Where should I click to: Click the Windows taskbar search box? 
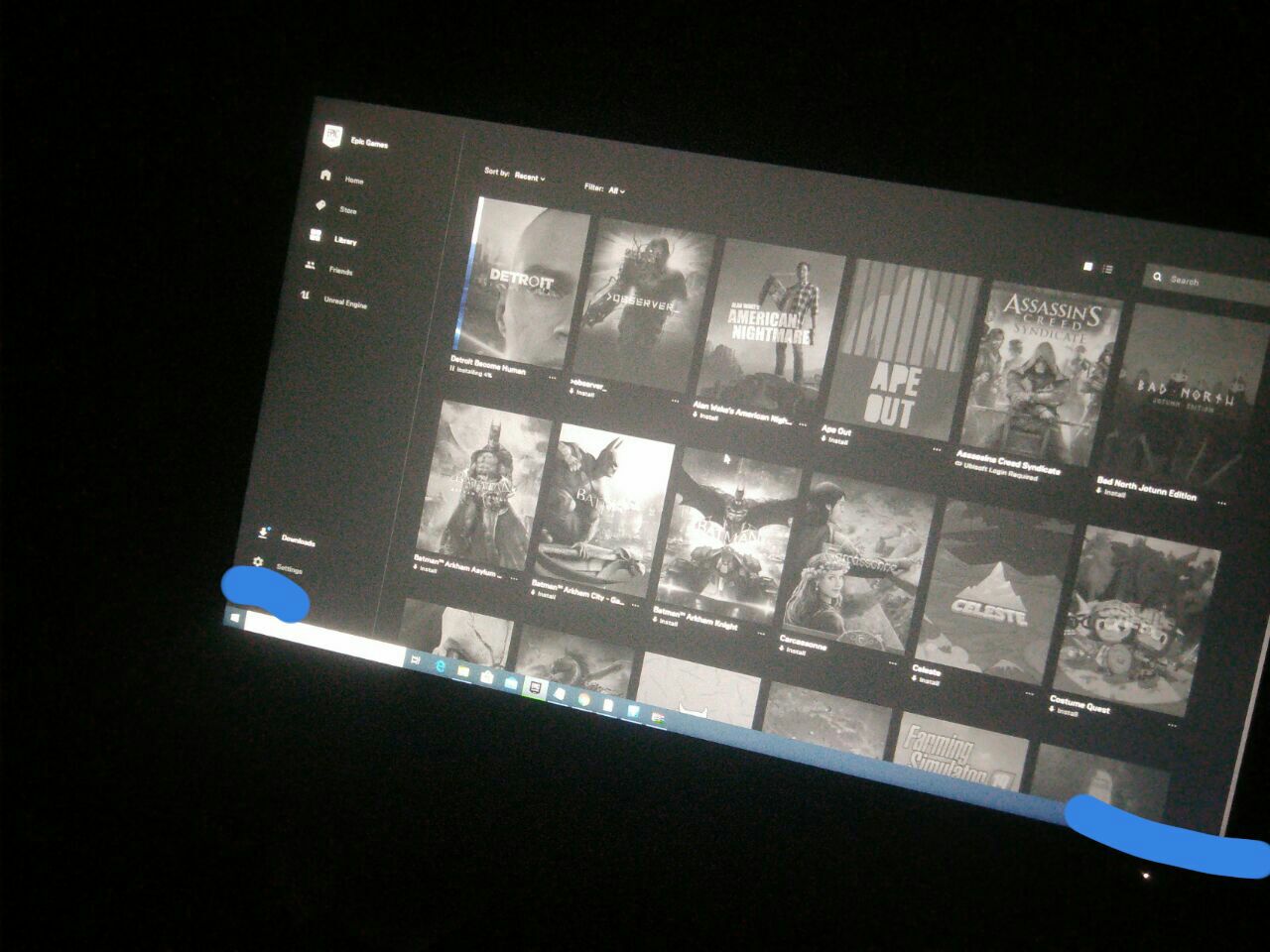pos(324,639)
